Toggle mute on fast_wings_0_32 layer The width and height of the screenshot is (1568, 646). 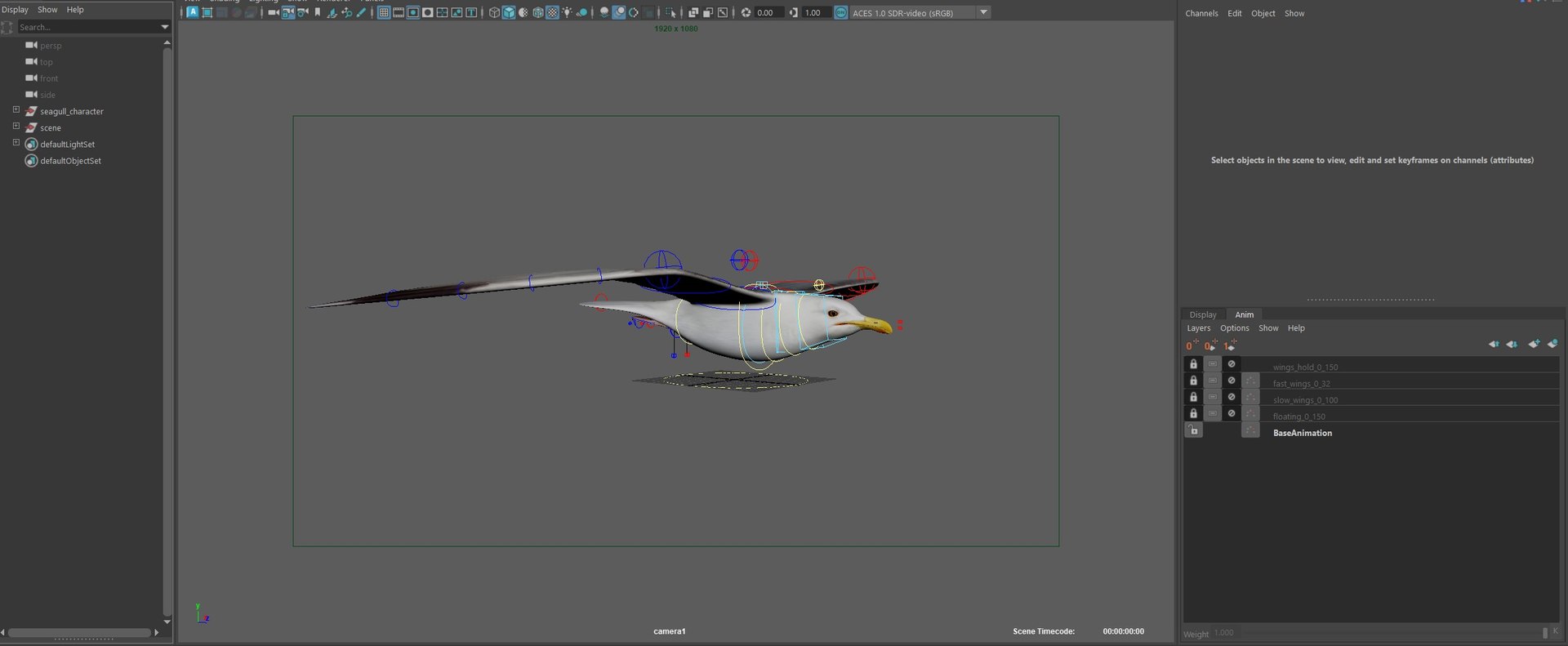tap(1232, 381)
